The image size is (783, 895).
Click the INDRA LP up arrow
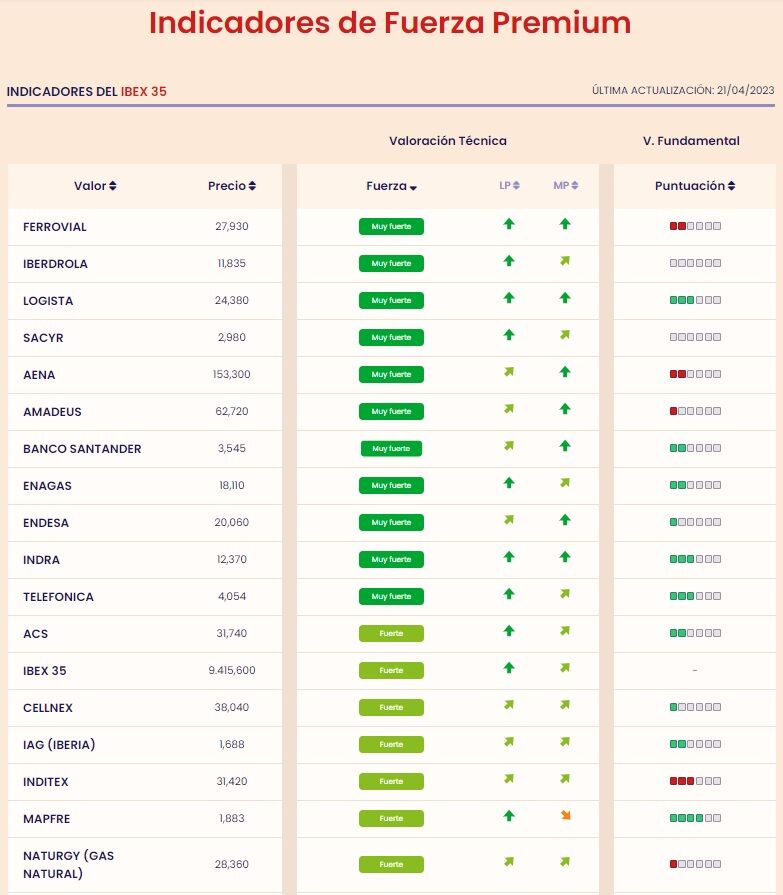pos(509,557)
